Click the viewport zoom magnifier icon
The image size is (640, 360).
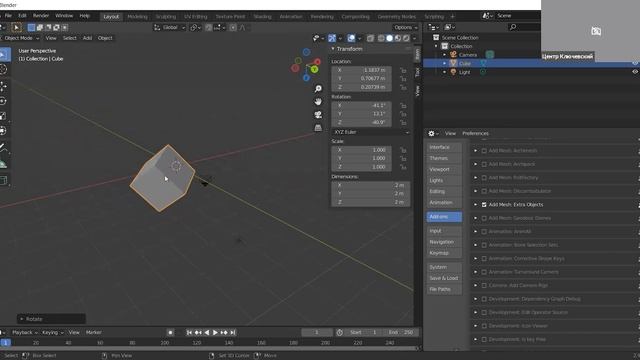coord(318,89)
